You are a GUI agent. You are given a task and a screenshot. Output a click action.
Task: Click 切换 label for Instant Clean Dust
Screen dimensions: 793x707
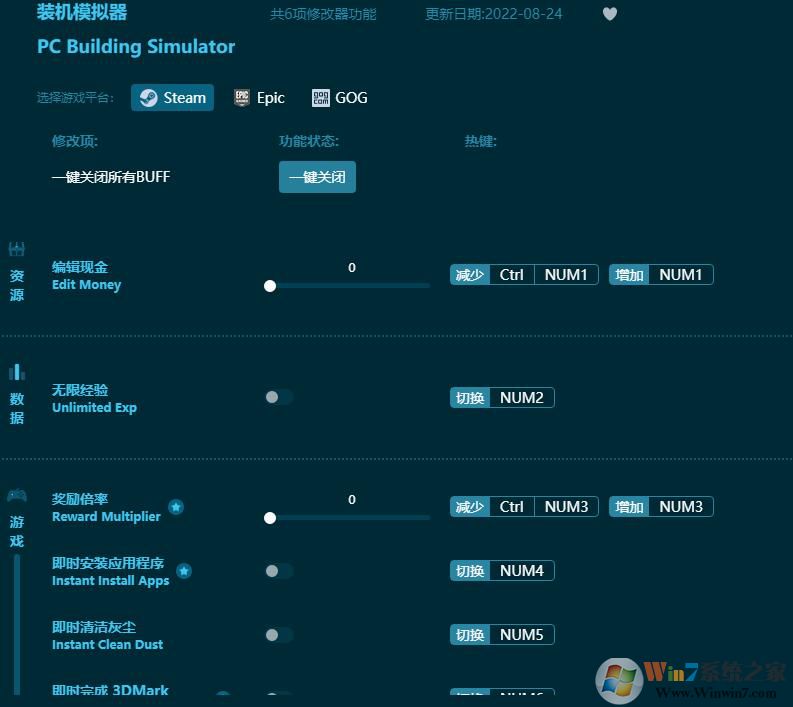(x=470, y=635)
